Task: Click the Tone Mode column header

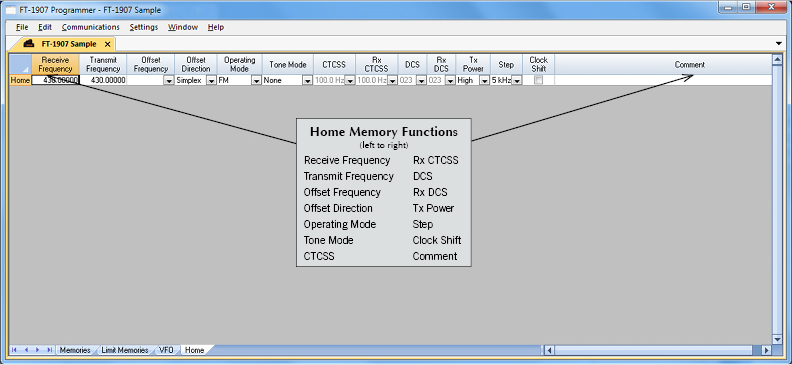Action: pyautogui.click(x=287, y=65)
